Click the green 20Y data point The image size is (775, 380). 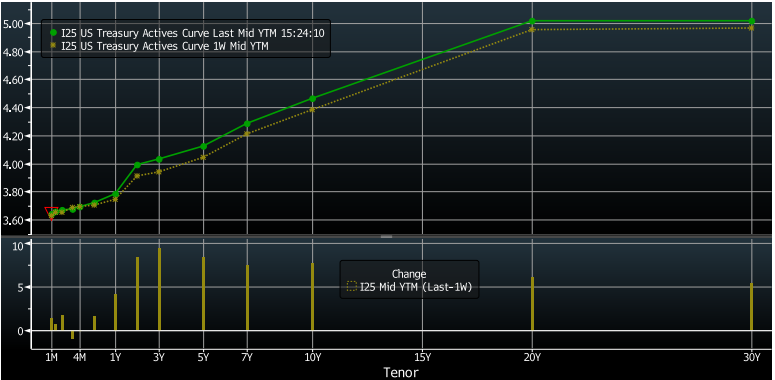[532, 21]
